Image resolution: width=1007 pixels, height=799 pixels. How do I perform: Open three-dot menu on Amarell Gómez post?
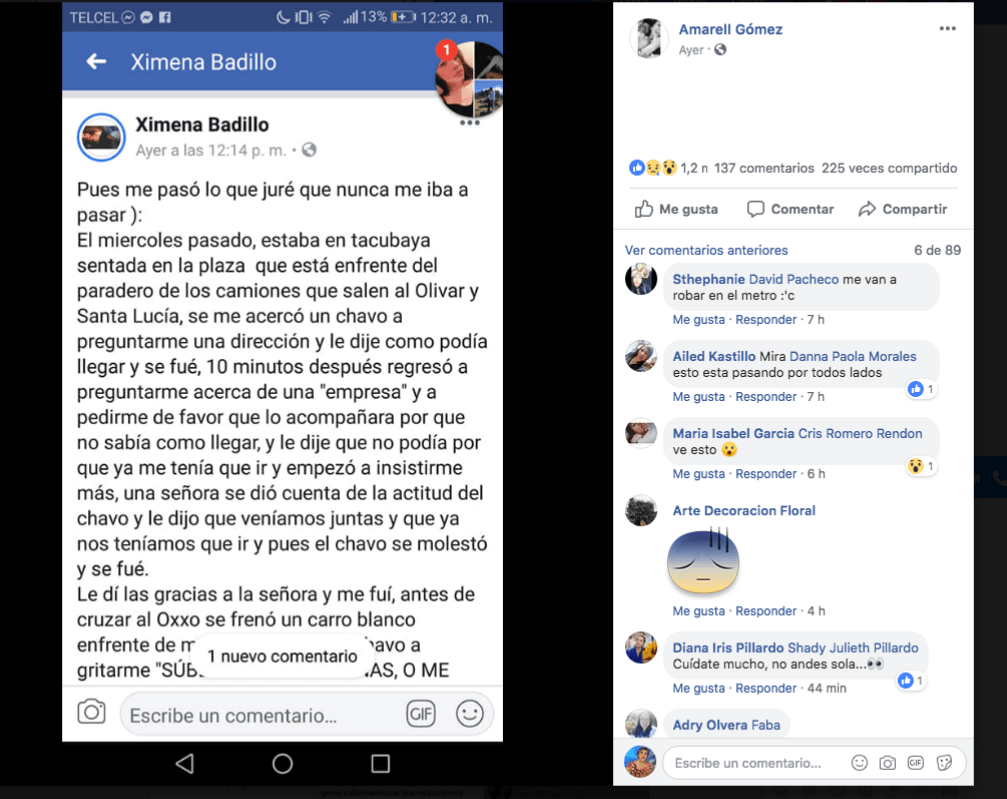point(947,28)
